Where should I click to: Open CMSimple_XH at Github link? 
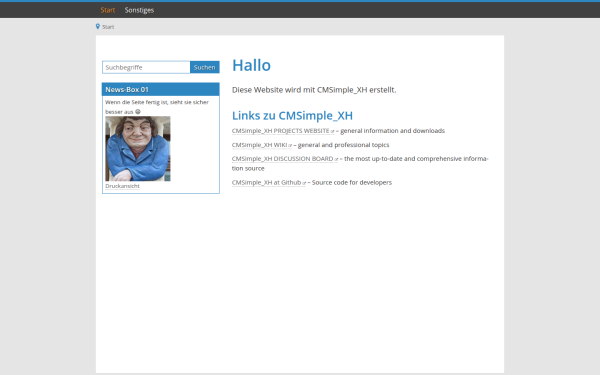[269, 183]
